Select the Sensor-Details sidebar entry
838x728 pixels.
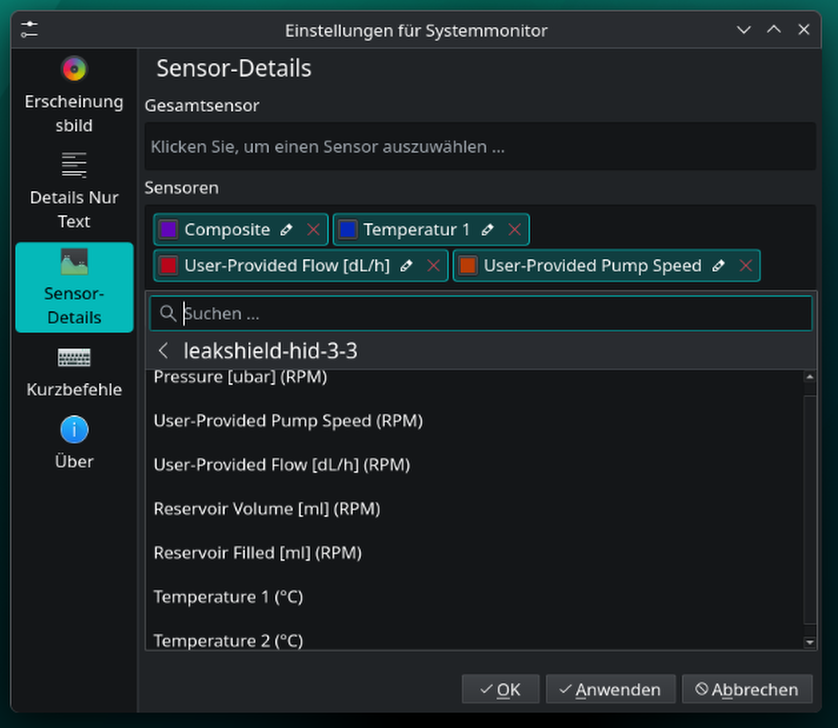coord(74,288)
